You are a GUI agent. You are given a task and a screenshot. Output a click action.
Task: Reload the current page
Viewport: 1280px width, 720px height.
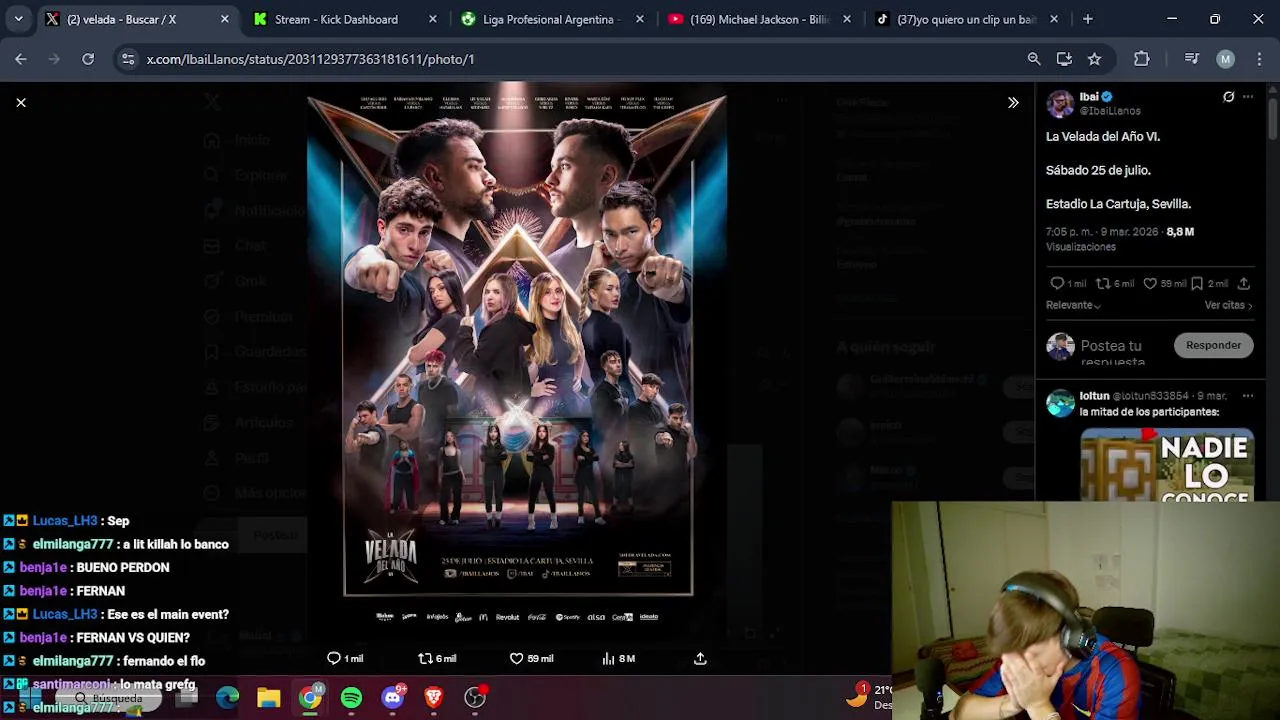88,59
